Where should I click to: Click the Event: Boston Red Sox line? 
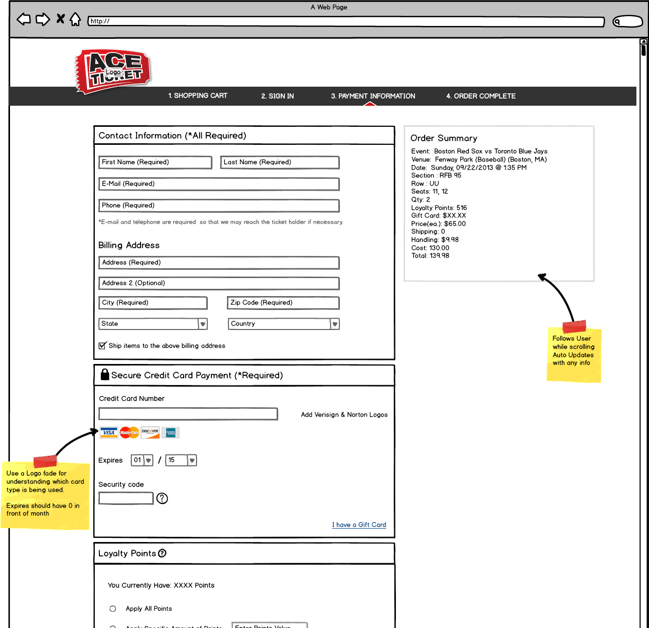pos(479,151)
